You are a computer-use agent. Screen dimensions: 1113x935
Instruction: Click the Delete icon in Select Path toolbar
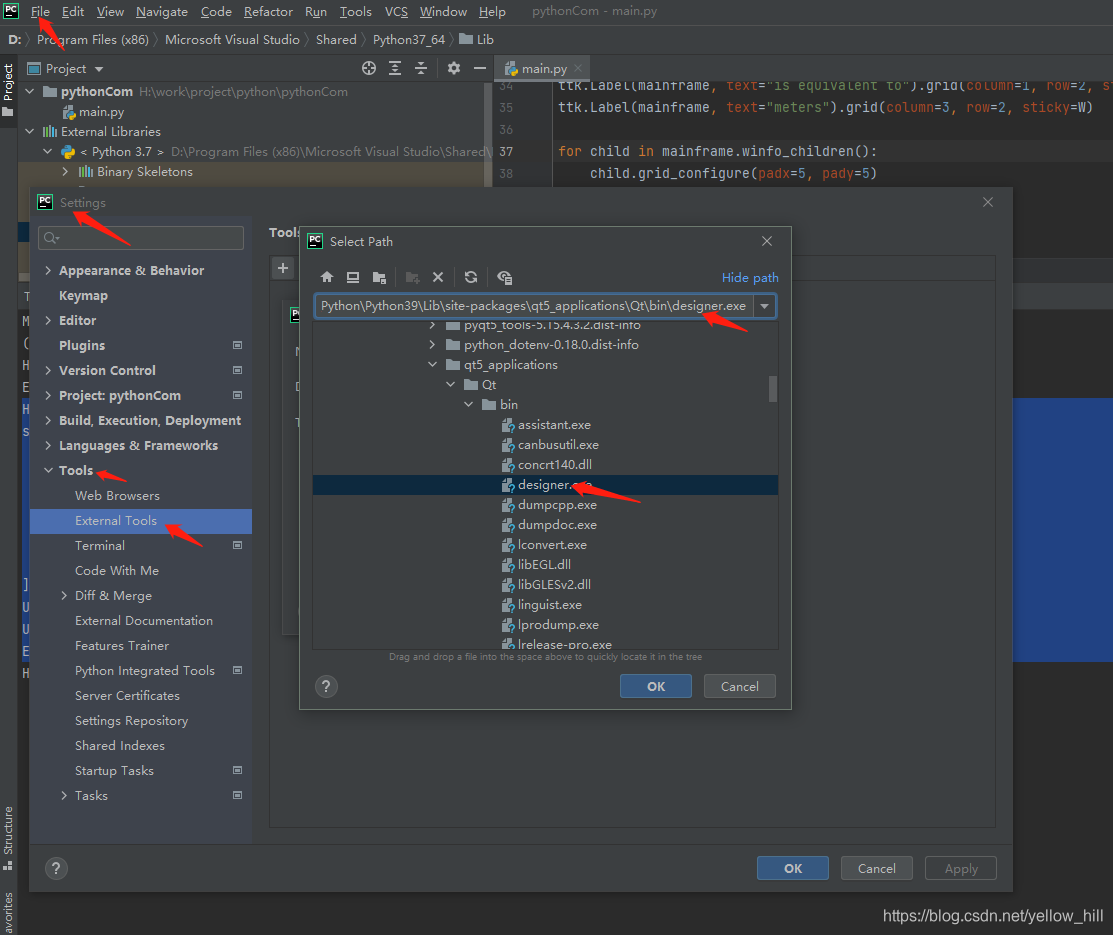tap(438, 277)
